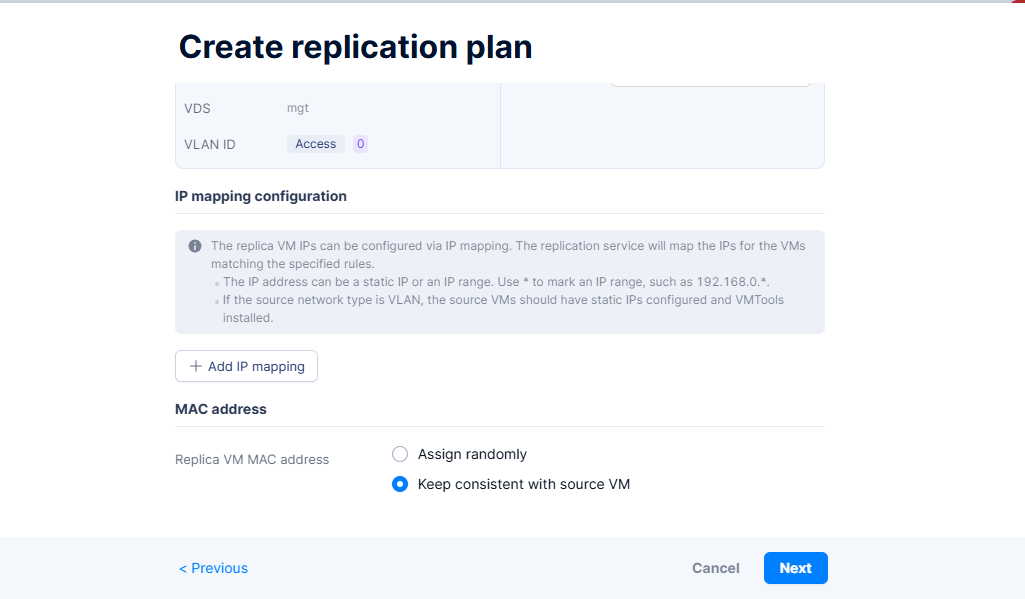Image resolution: width=1025 pixels, height=599 pixels.
Task: Click the Access VLAN tag
Action: (315, 144)
